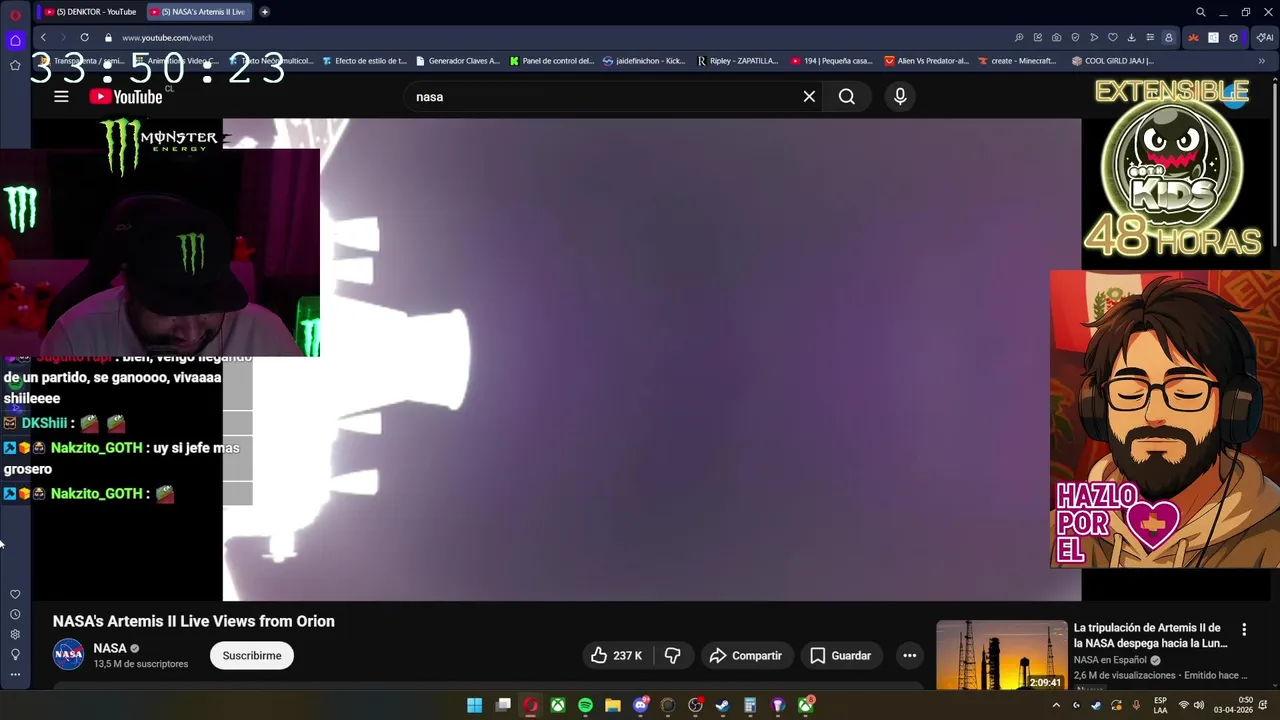The height and width of the screenshot is (720, 1280).
Task: Open the Opera menu logo
Action: tap(15, 14)
